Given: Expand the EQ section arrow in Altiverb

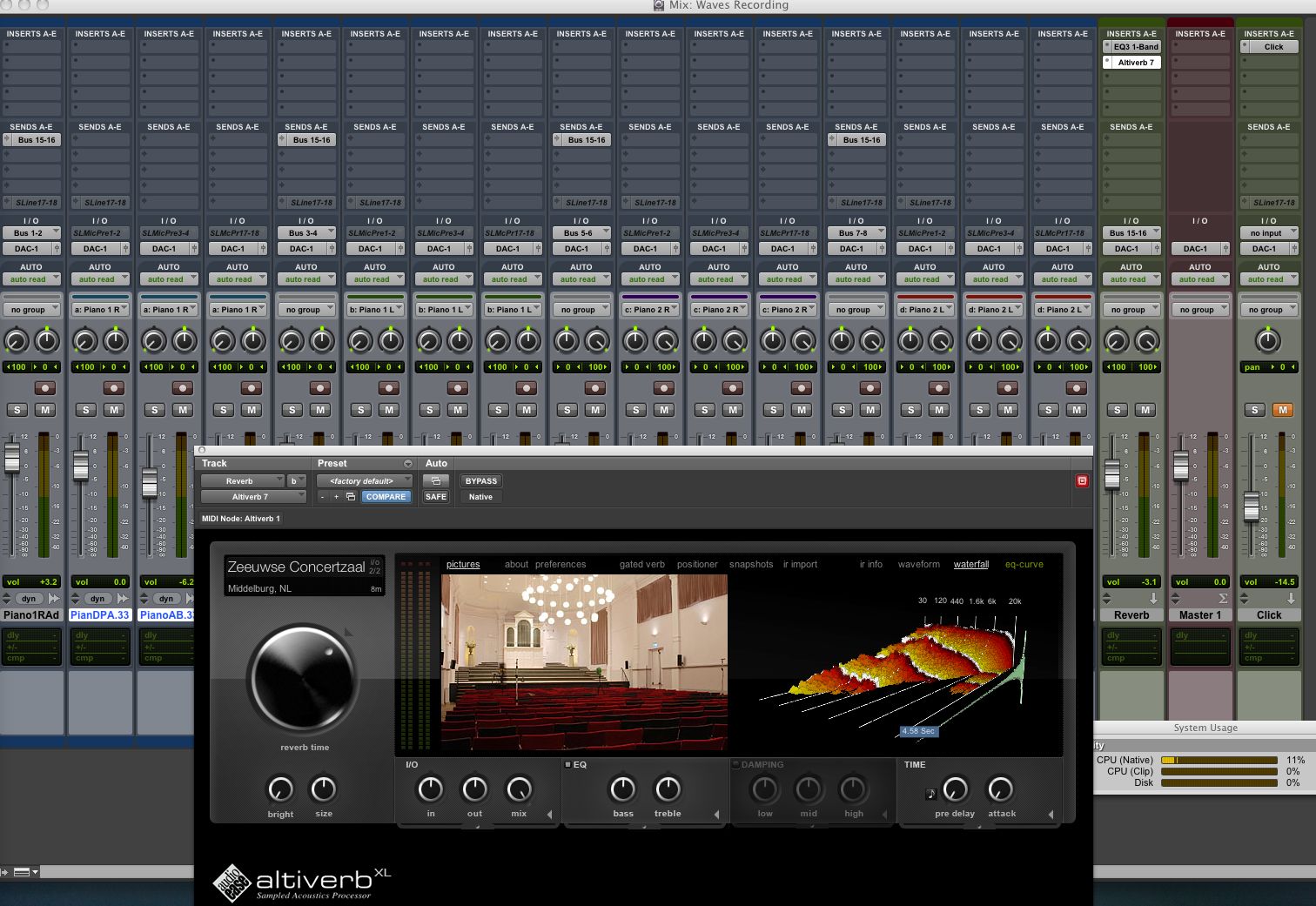Looking at the screenshot, I should [x=716, y=815].
